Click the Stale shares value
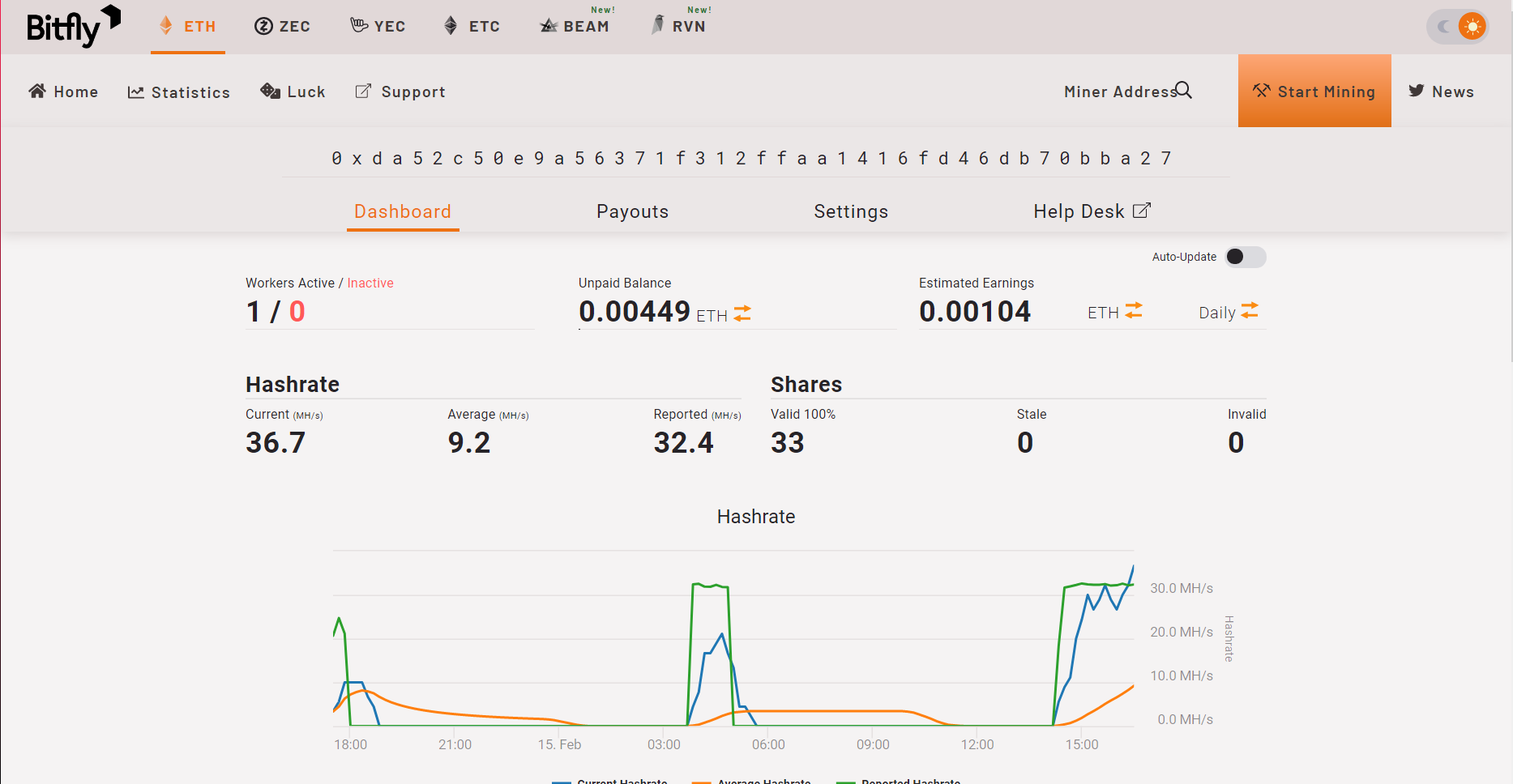1513x784 pixels. 1025,443
